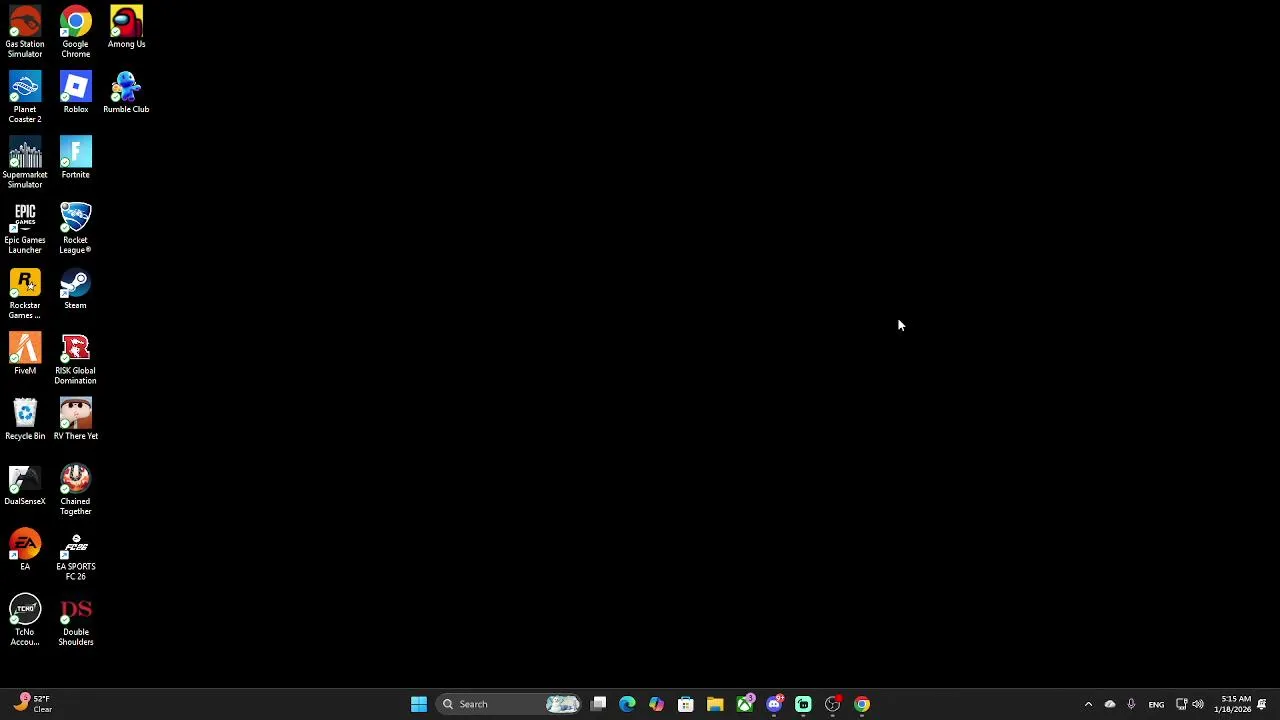Select the Chained Together desktop icon
The width and height of the screenshot is (1280, 720).
click(x=75, y=489)
